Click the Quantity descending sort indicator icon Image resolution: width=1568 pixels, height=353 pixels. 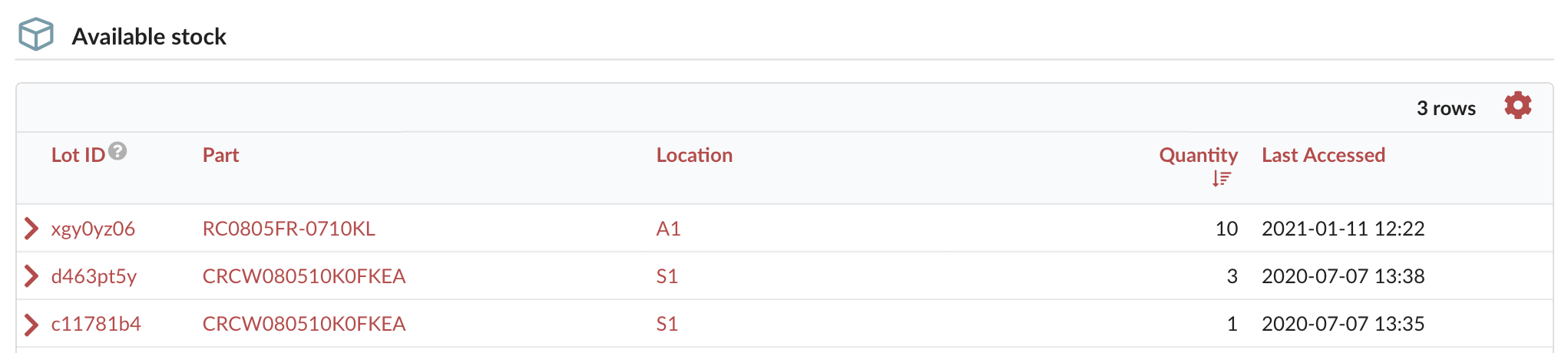1222,179
